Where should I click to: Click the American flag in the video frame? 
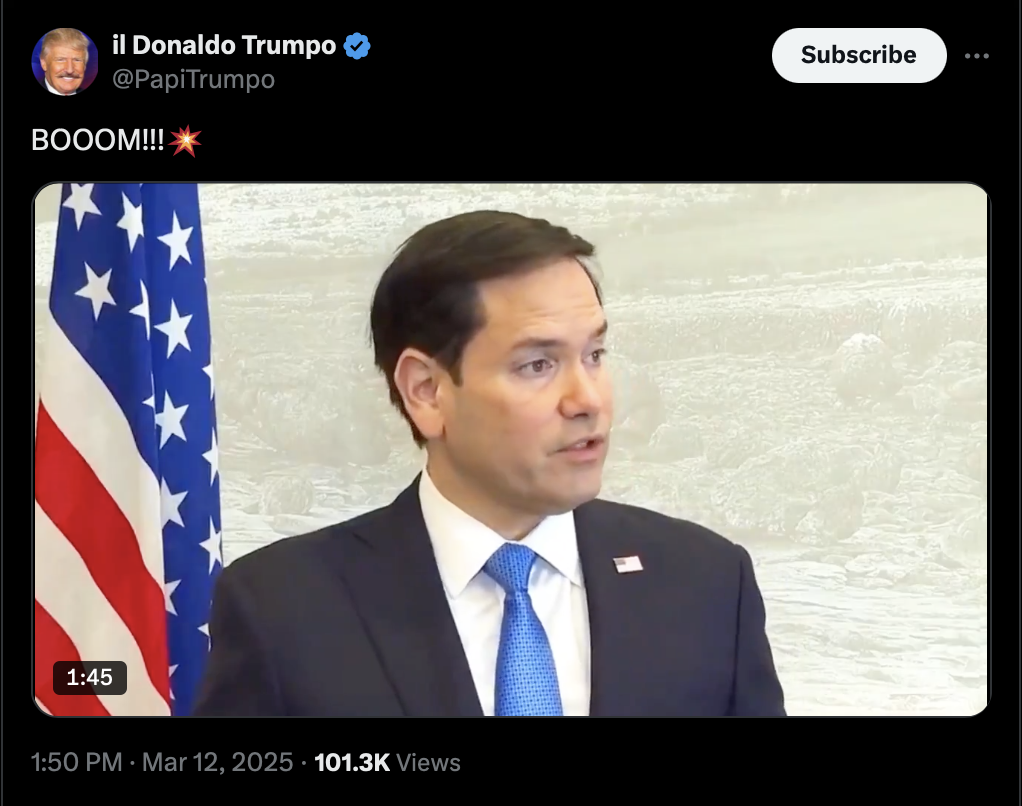pyautogui.click(x=124, y=450)
